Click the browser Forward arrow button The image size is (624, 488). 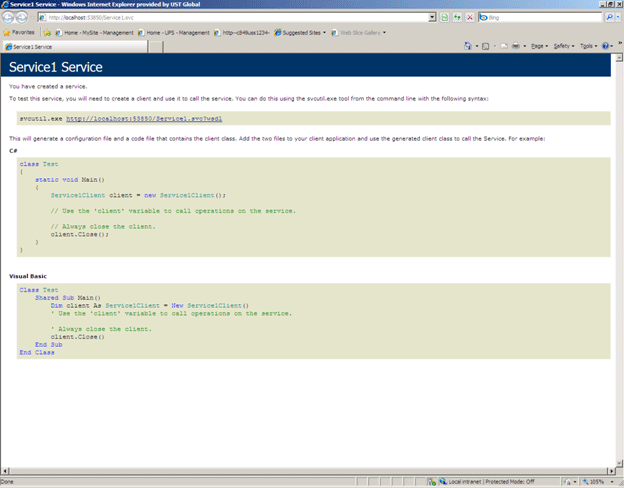coord(22,17)
